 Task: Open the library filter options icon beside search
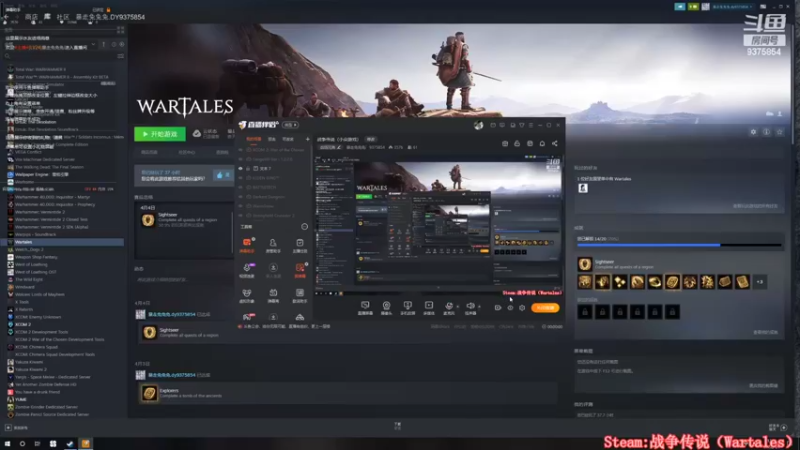tap(120, 56)
